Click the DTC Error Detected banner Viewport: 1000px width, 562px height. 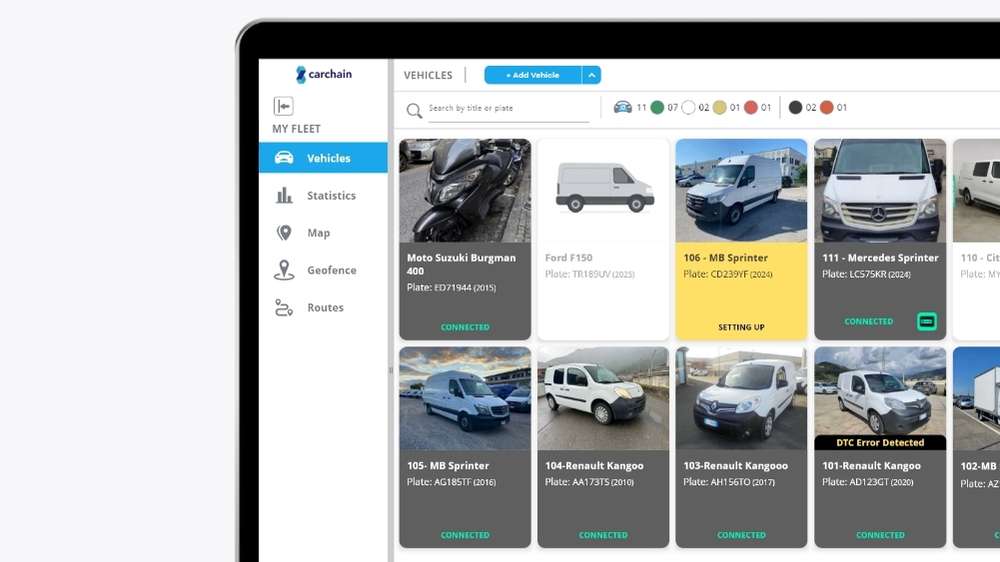coord(880,443)
